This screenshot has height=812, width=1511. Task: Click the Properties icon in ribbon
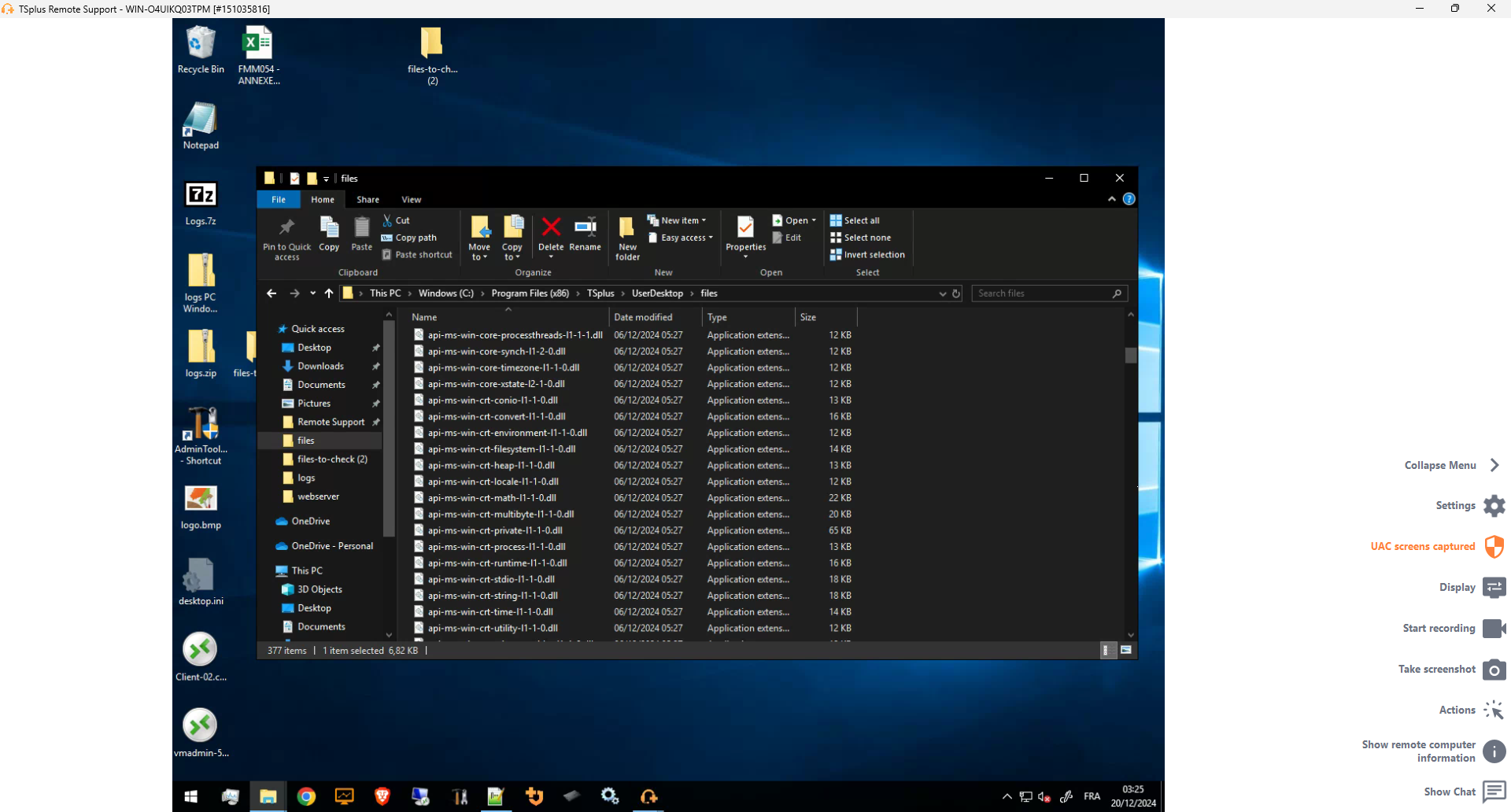[745, 228]
